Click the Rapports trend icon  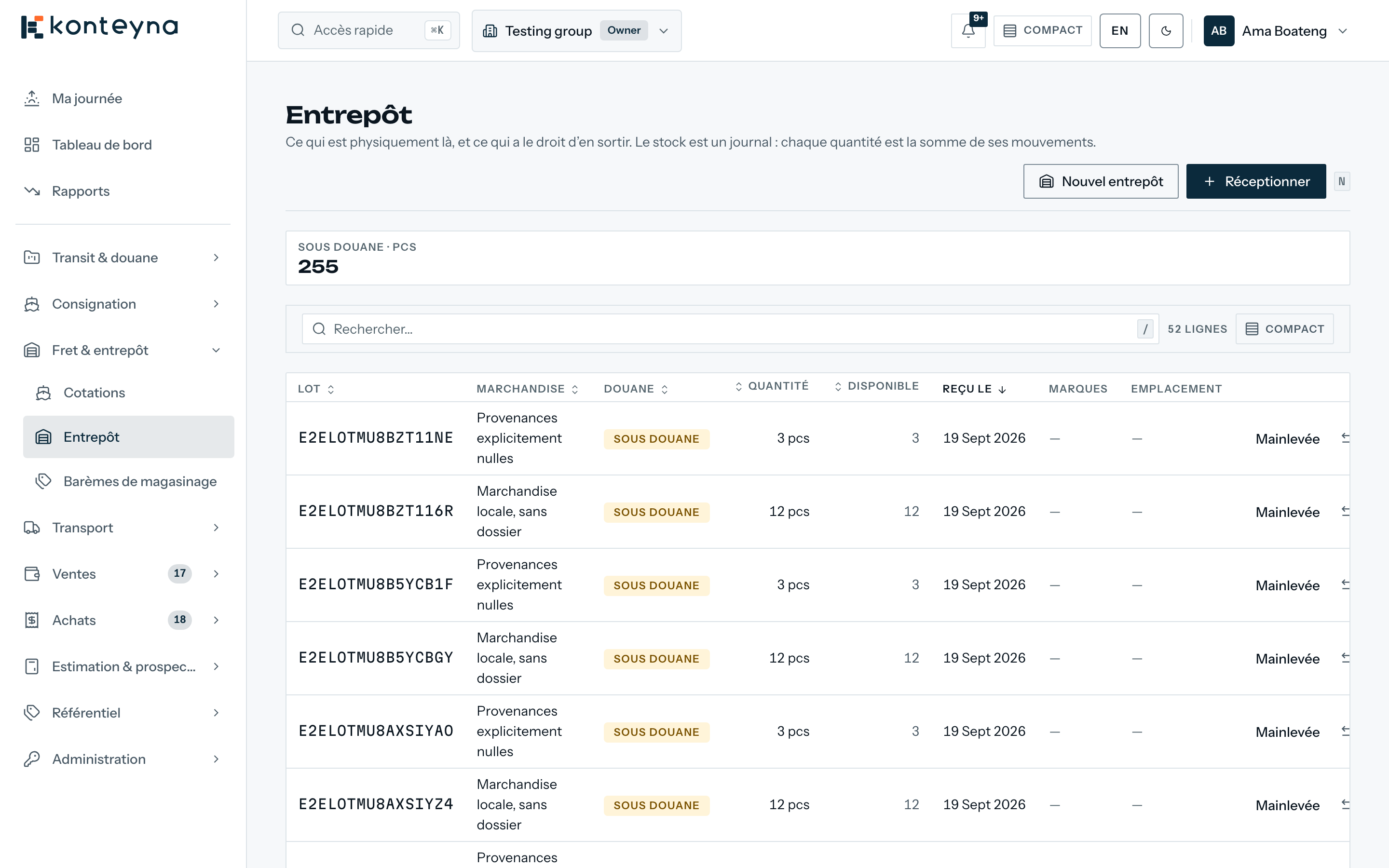tap(31, 191)
